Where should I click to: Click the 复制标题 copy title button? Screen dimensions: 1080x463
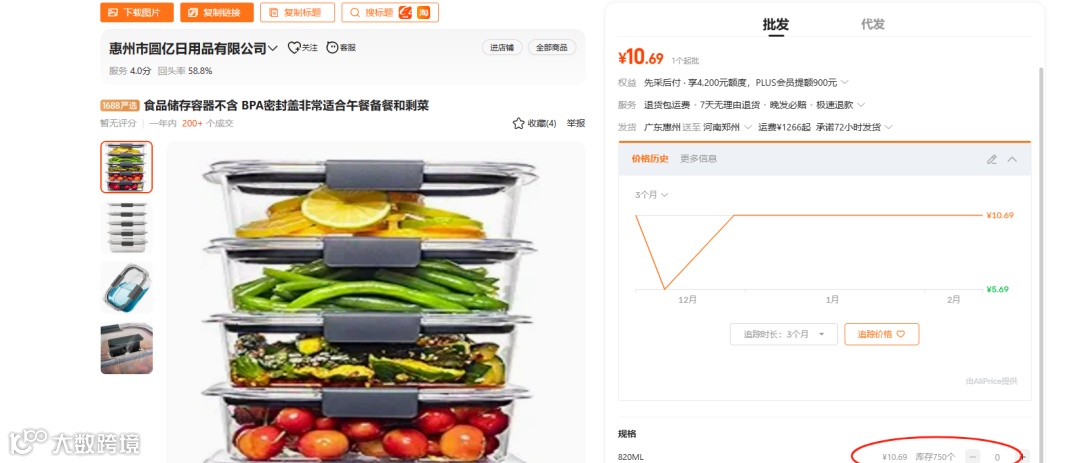(297, 12)
